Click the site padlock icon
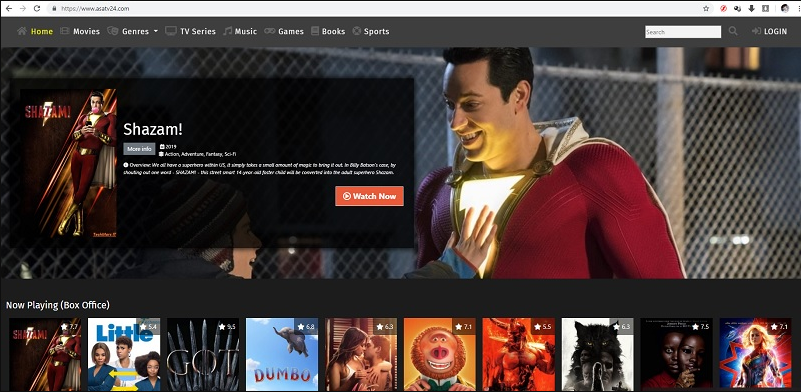The image size is (801, 392). pos(54,9)
